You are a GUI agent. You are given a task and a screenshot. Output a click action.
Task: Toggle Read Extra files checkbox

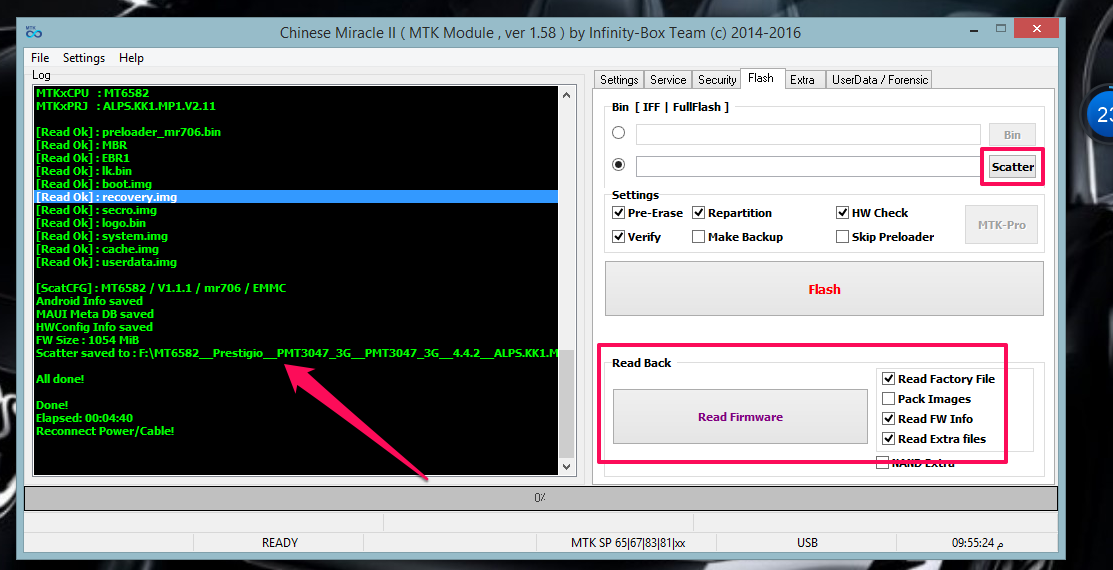[x=889, y=439]
